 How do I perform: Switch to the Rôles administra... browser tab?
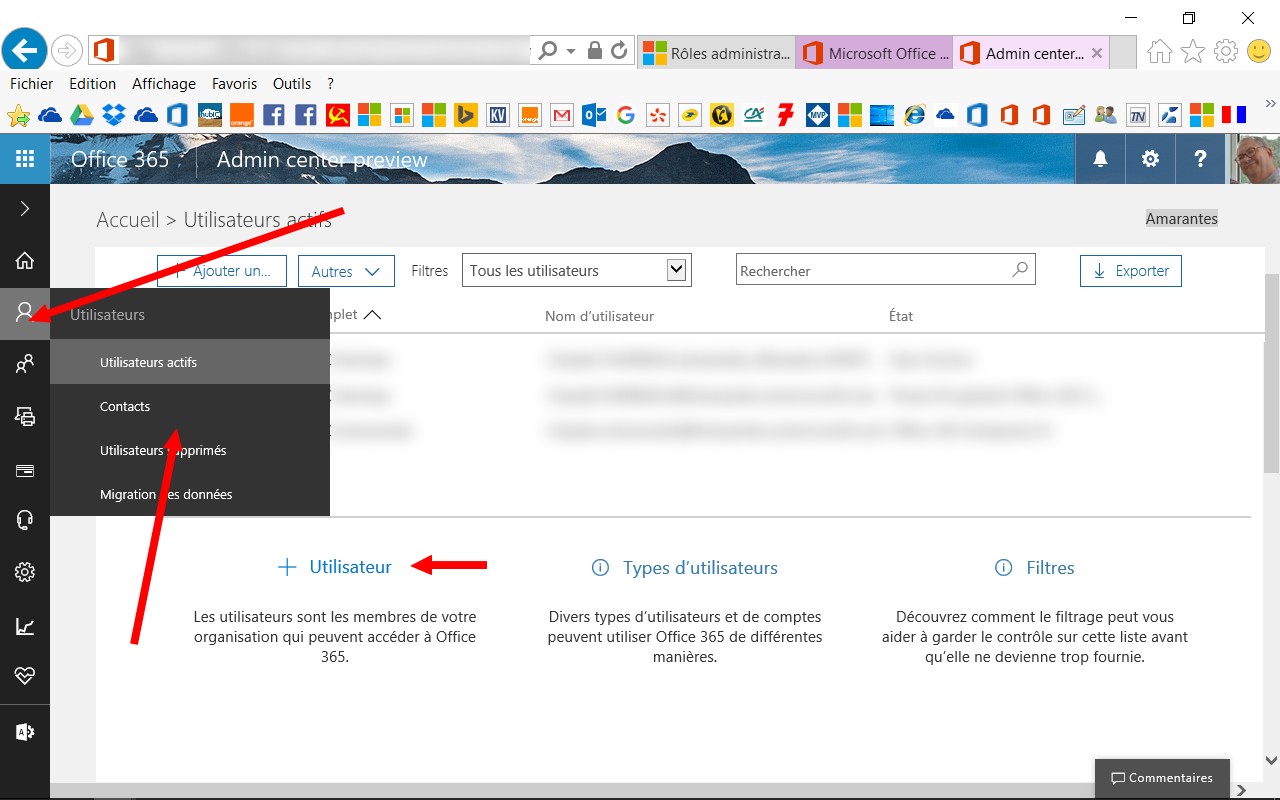(x=716, y=53)
